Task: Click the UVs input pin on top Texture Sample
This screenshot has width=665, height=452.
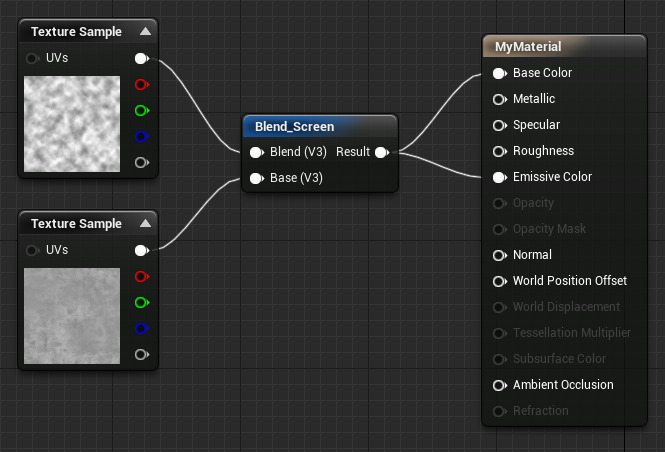Action: tap(33, 58)
